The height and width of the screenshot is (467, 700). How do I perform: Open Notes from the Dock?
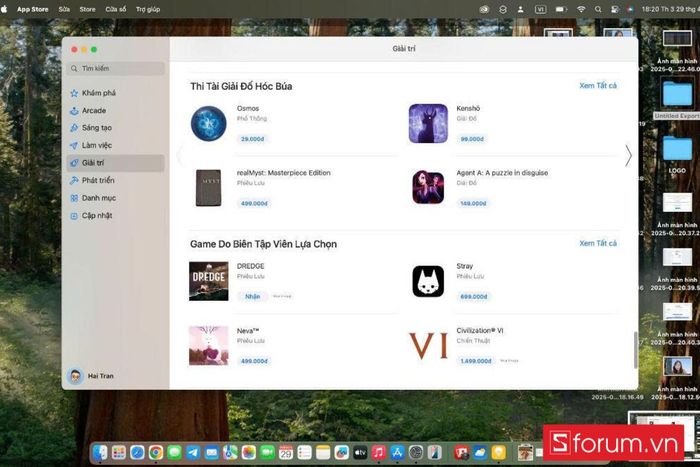pos(323,453)
